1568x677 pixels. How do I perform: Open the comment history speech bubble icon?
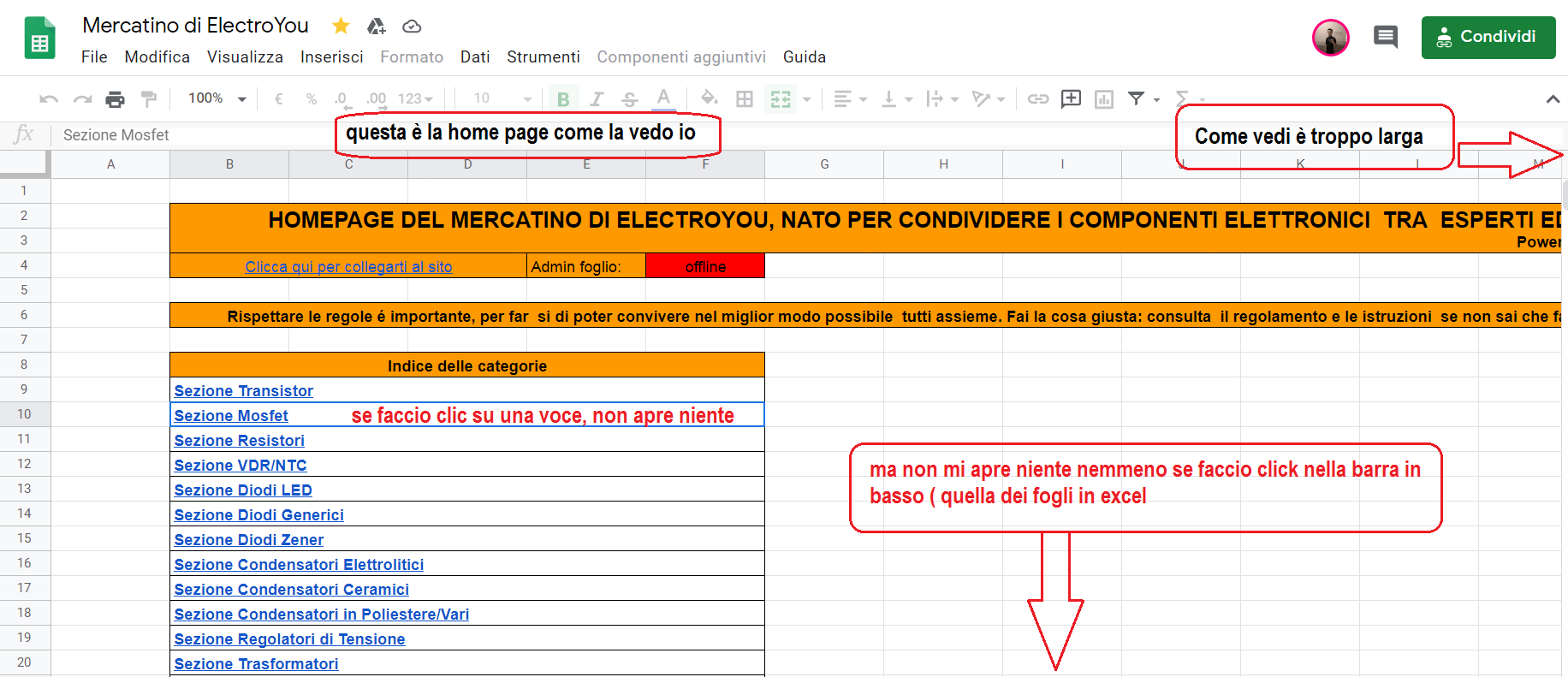coord(1385,37)
